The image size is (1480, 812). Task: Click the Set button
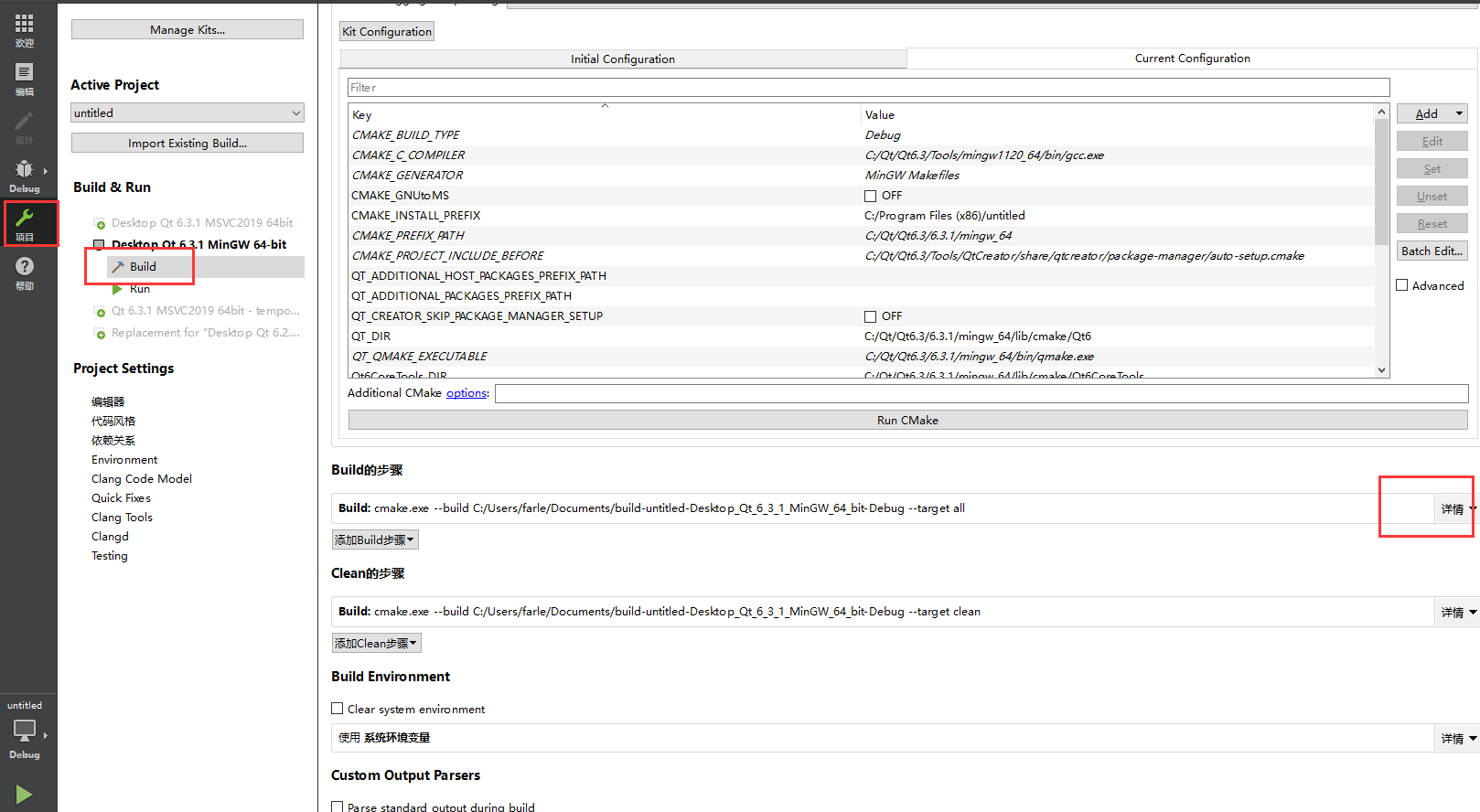(x=1432, y=168)
